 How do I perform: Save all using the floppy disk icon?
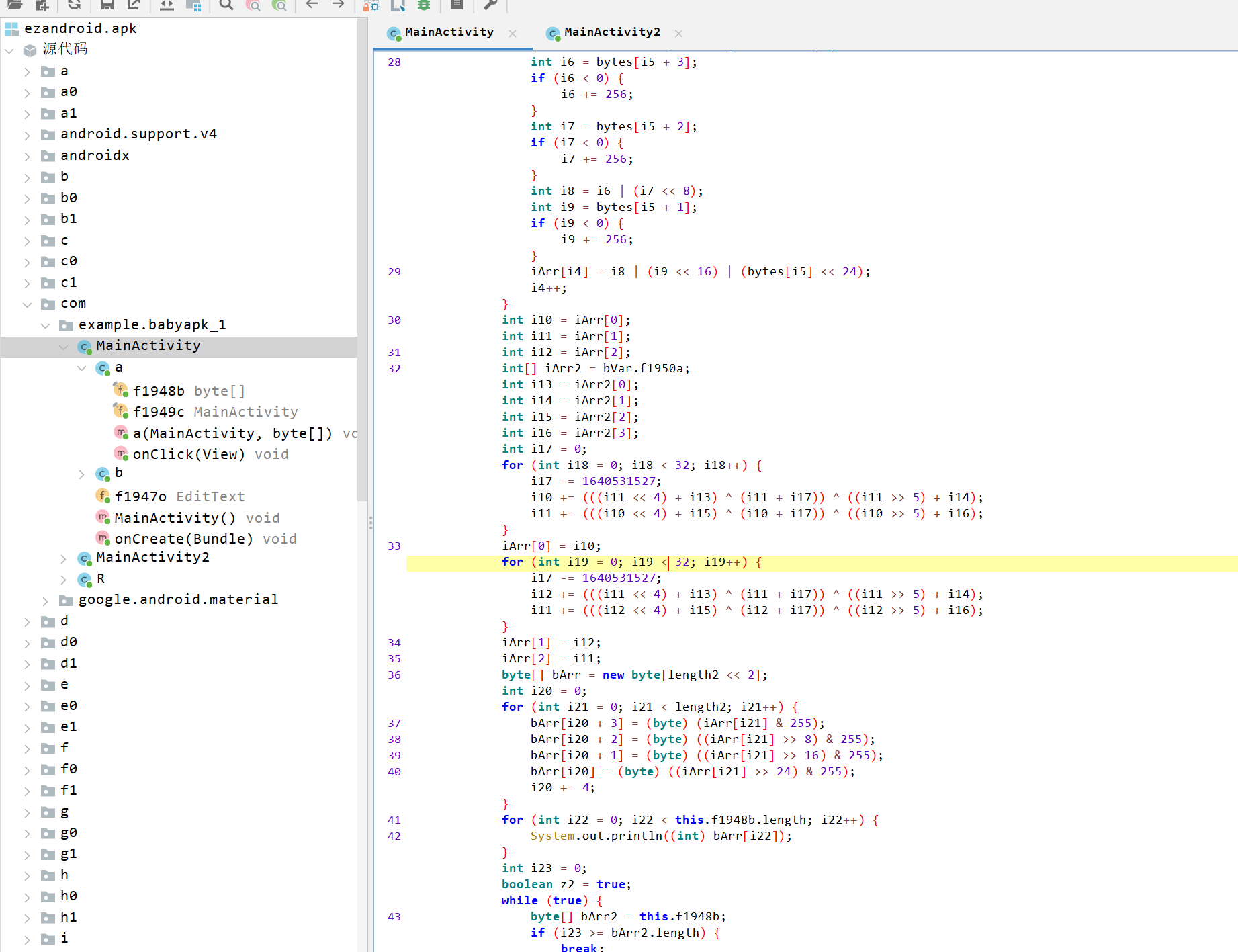[x=107, y=5]
